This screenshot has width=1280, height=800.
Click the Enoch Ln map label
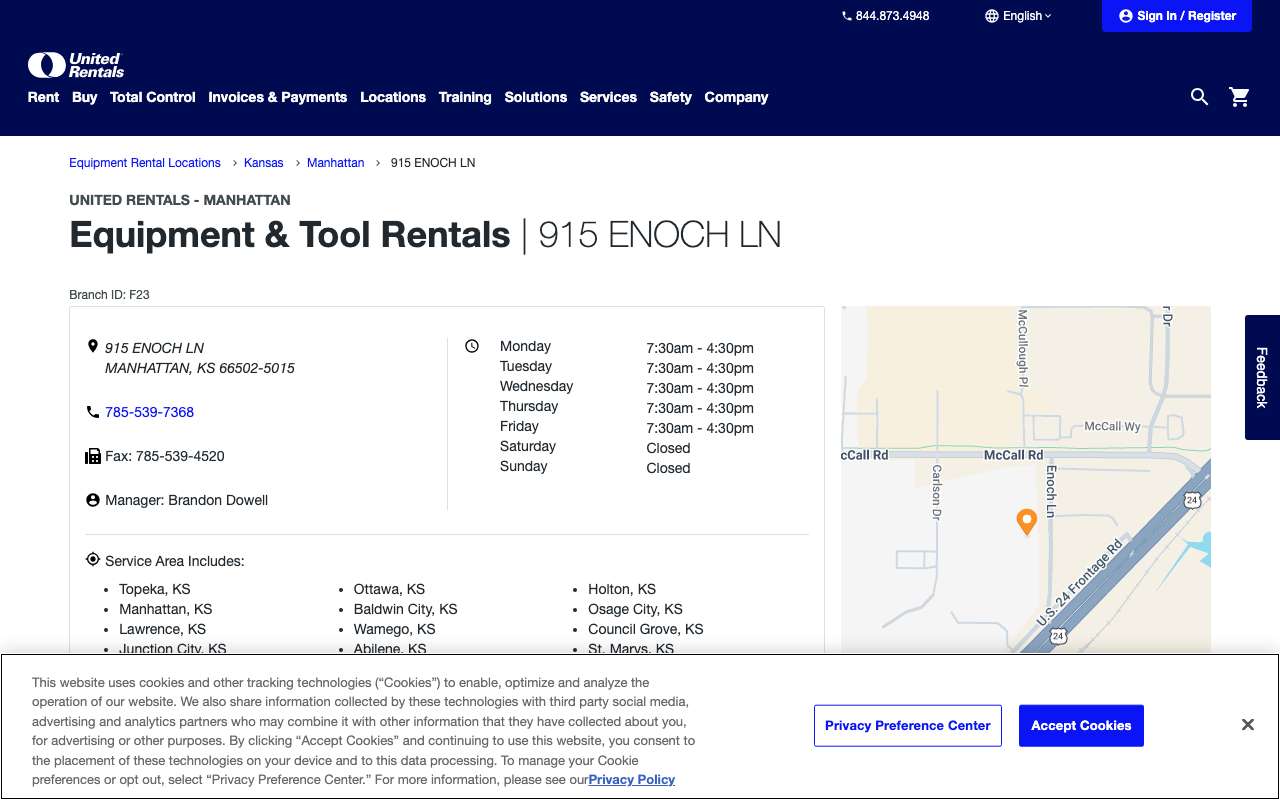point(1051,491)
